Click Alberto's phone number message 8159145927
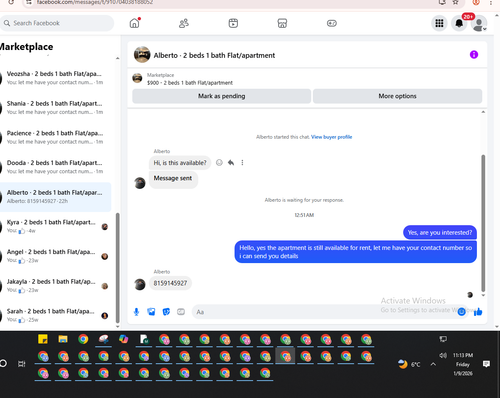 pos(170,283)
